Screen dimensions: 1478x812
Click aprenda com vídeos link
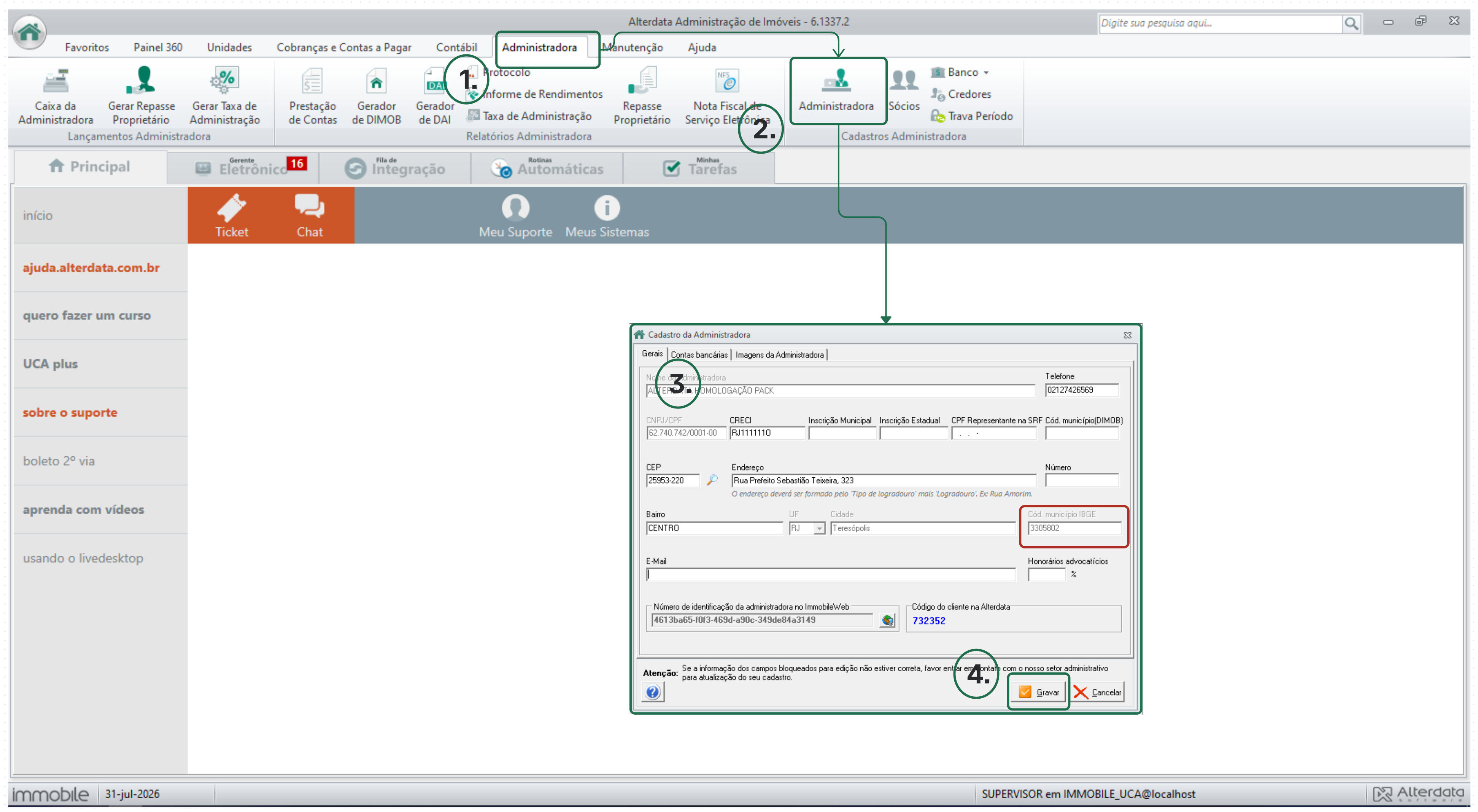point(83,510)
